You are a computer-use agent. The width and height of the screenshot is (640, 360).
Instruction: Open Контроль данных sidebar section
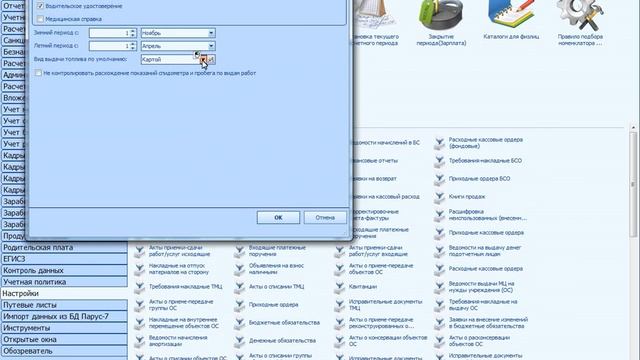64,270
